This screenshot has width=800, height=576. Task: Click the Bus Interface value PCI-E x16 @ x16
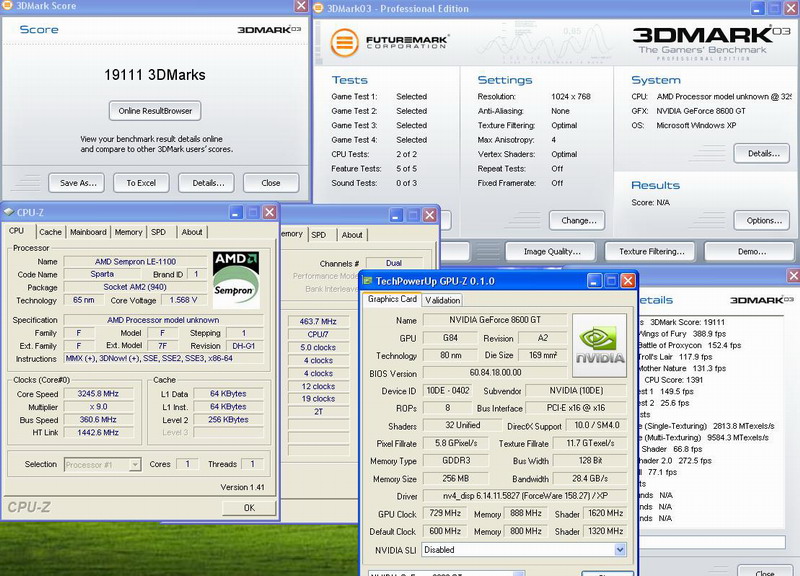click(576, 408)
